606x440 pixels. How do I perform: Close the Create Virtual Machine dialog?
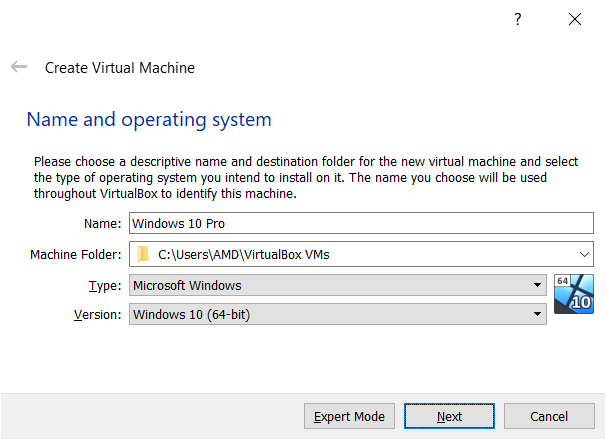pos(574,19)
